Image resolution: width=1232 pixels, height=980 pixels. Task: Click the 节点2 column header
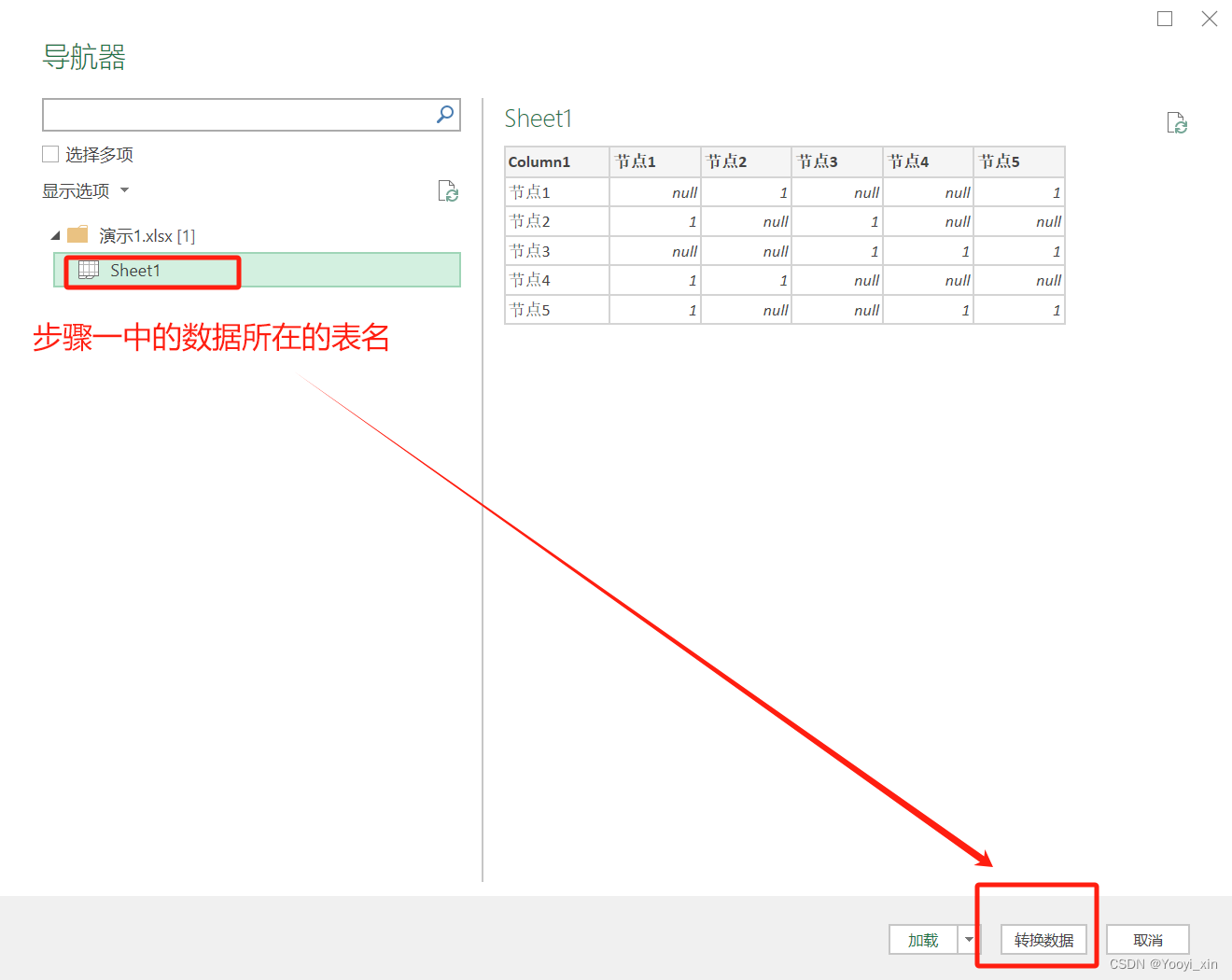coord(746,161)
